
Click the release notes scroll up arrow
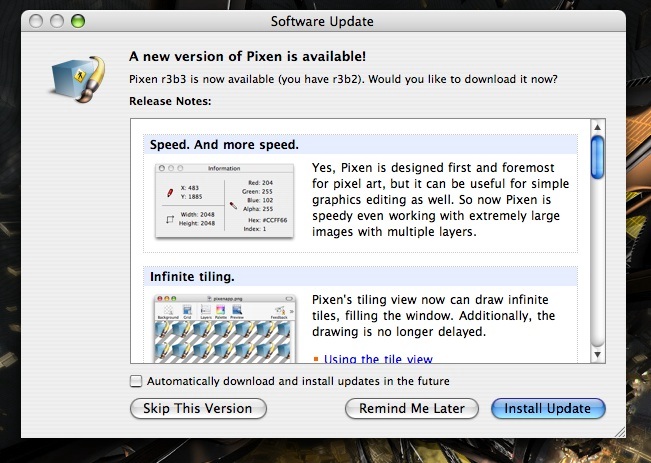597,127
